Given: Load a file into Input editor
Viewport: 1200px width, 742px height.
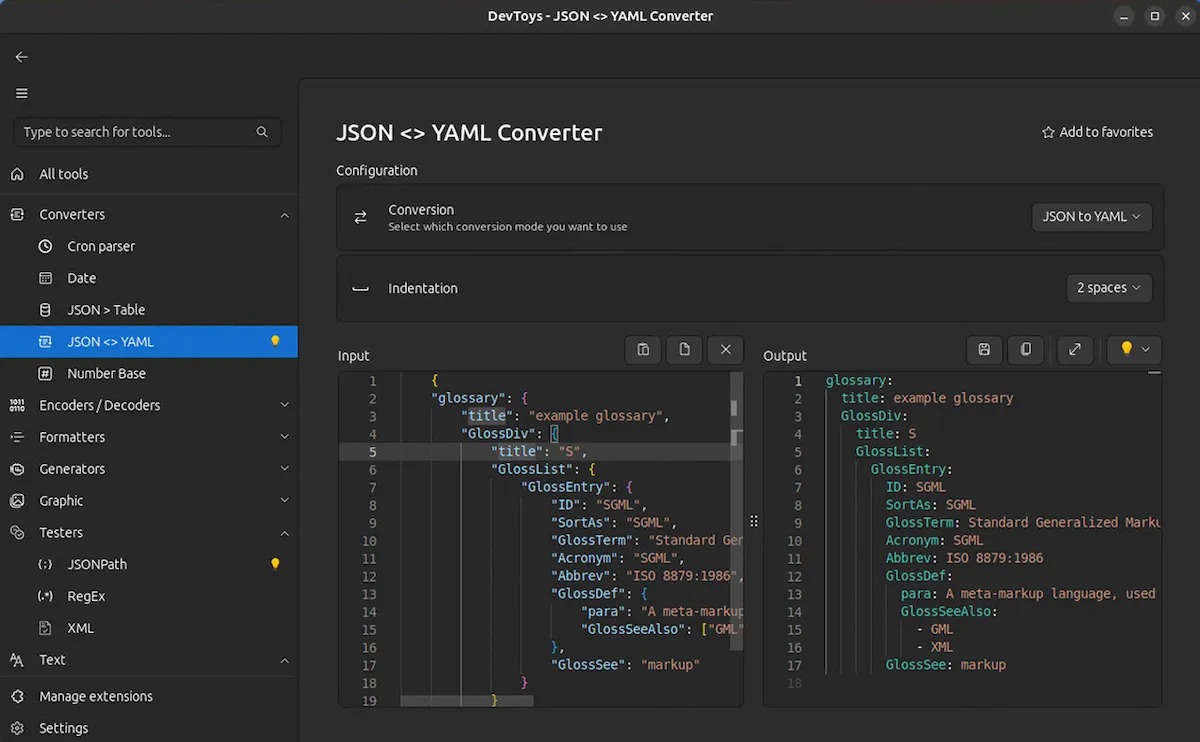Looking at the screenshot, I should [x=685, y=349].
